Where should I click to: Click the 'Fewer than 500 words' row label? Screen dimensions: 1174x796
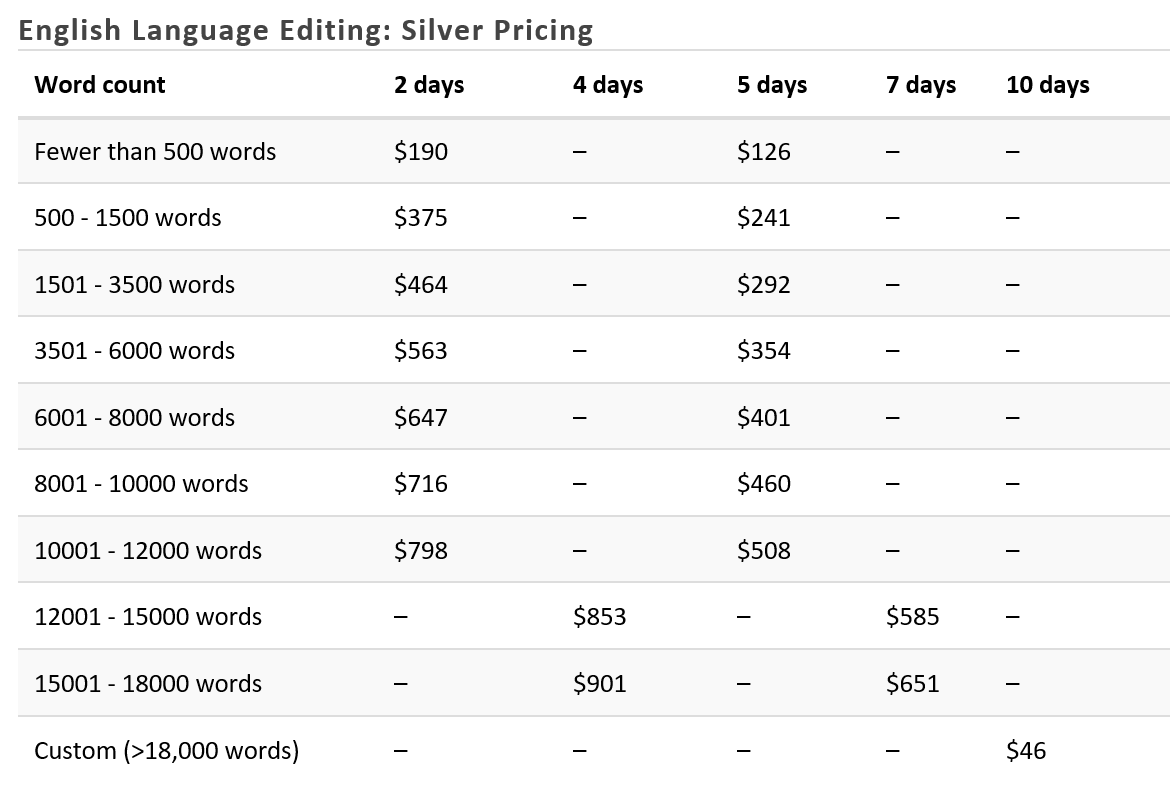[155, 152]
